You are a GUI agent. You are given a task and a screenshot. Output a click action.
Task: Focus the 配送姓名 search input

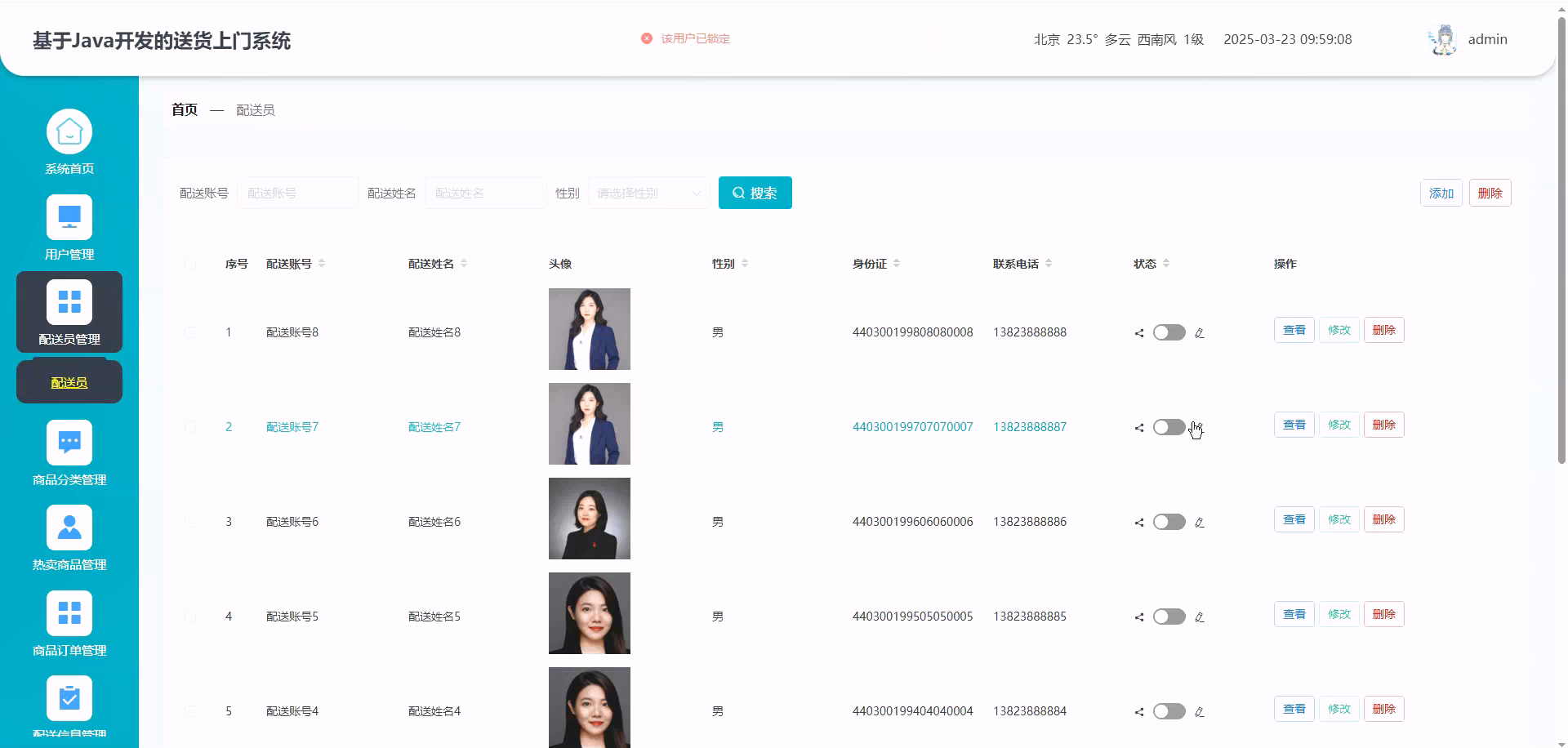[486, 193]
